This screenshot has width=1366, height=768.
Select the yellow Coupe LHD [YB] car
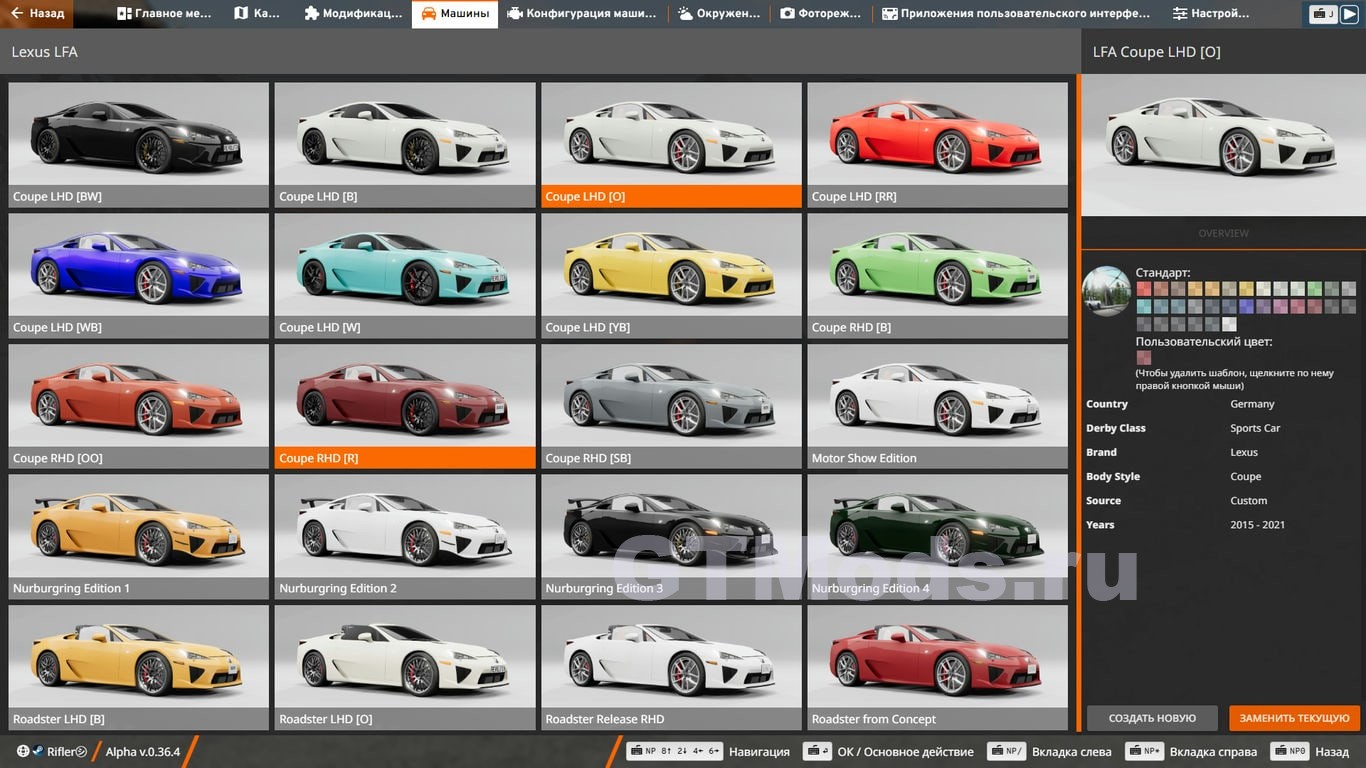(x=671, y=276)
